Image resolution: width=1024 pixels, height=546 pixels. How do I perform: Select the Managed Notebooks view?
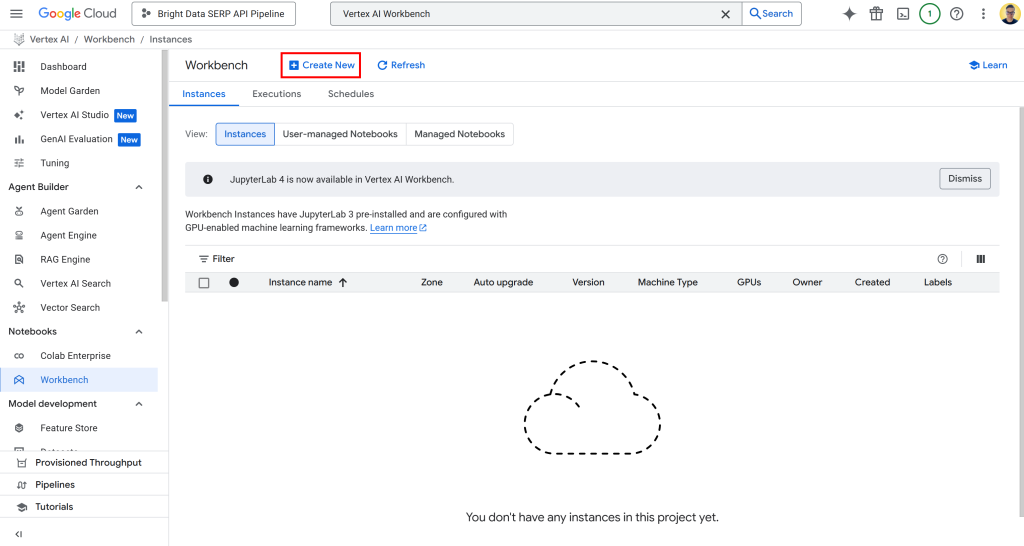coord(459,134)
